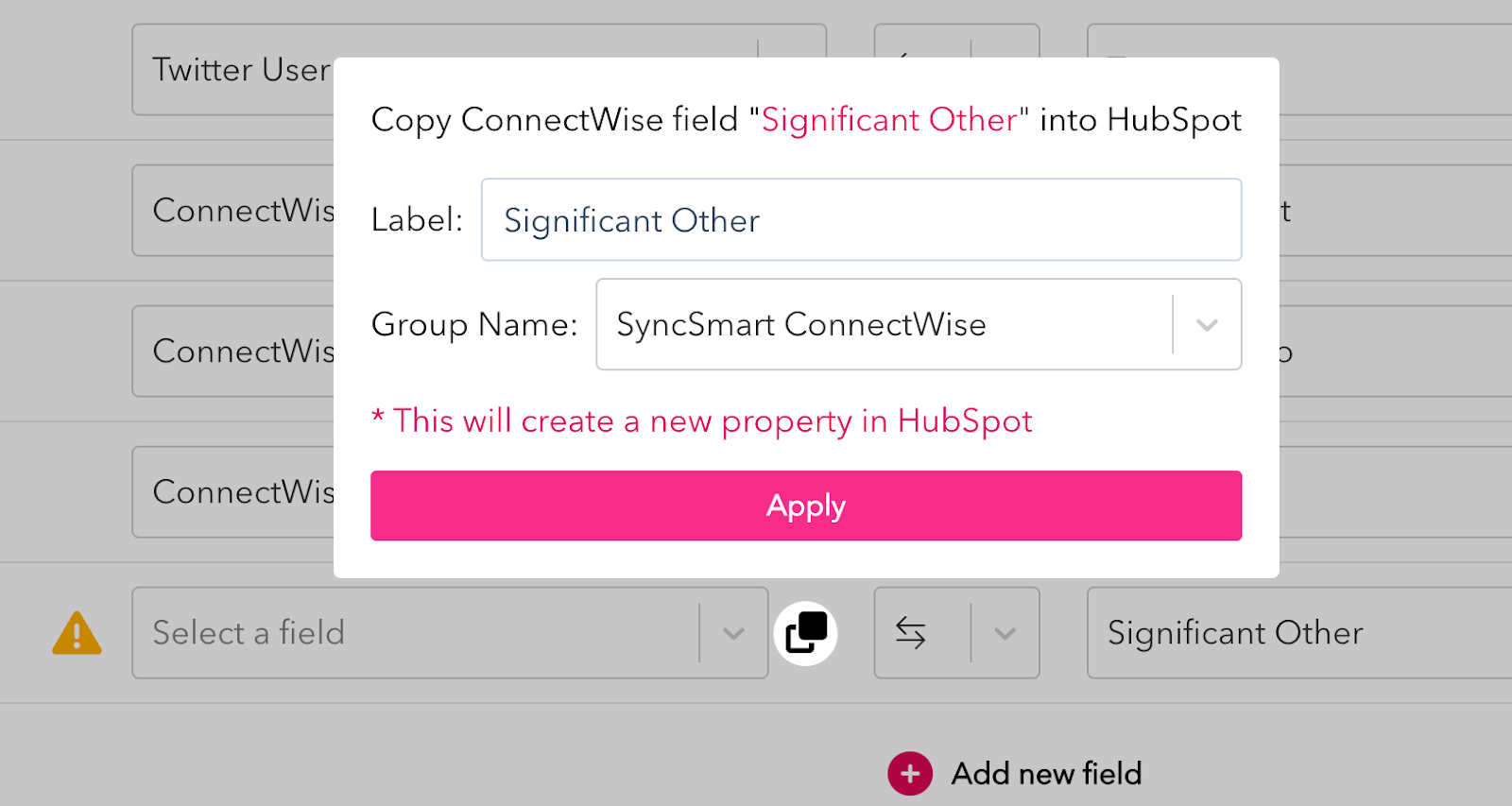1512x806 pixels.
Task: Click into the Label text input
Action: 860,220
